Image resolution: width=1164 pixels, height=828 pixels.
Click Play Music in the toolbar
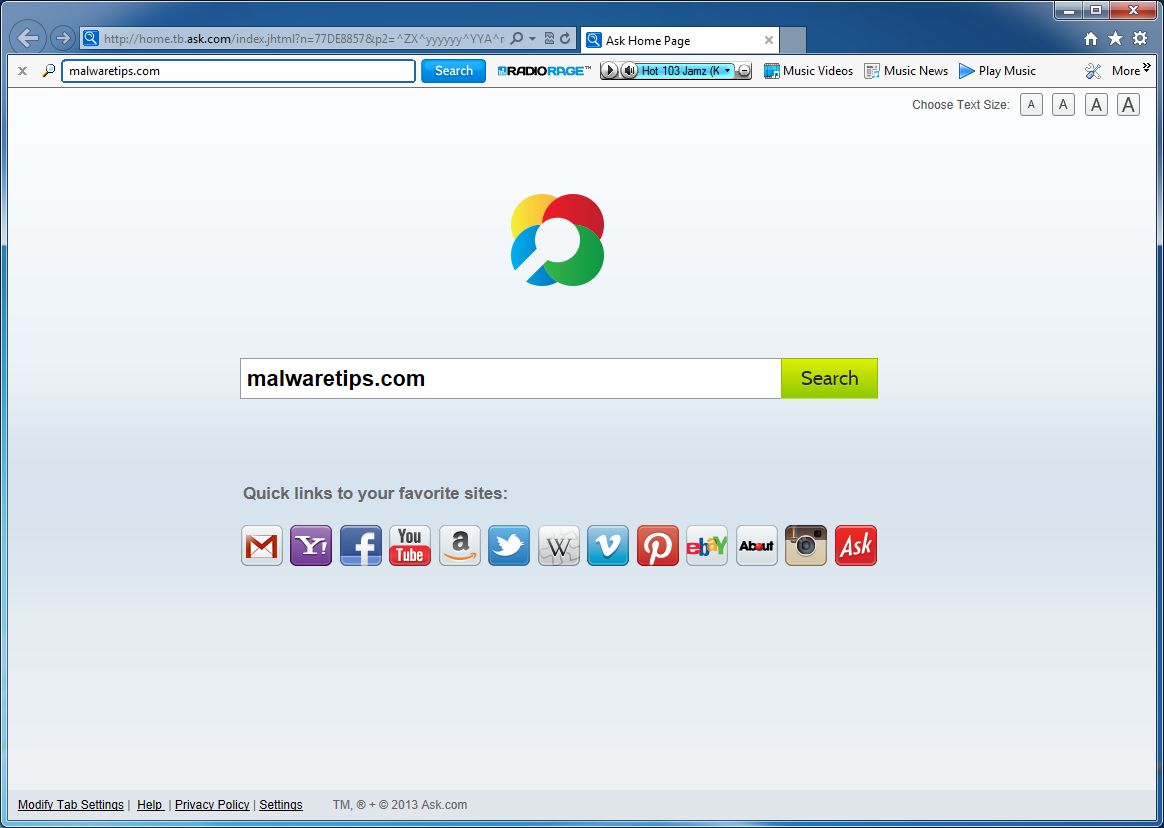click(x=997, y=71)
